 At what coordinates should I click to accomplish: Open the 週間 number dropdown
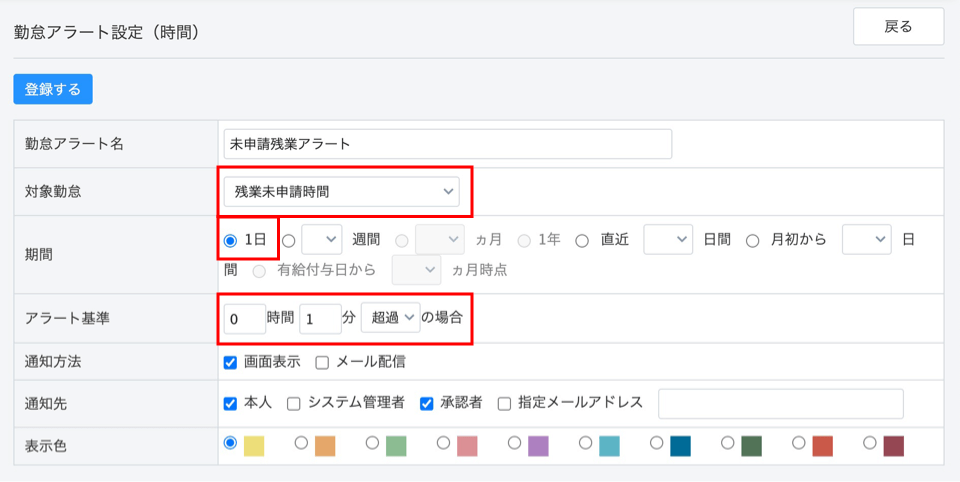[x=321, y=240]
